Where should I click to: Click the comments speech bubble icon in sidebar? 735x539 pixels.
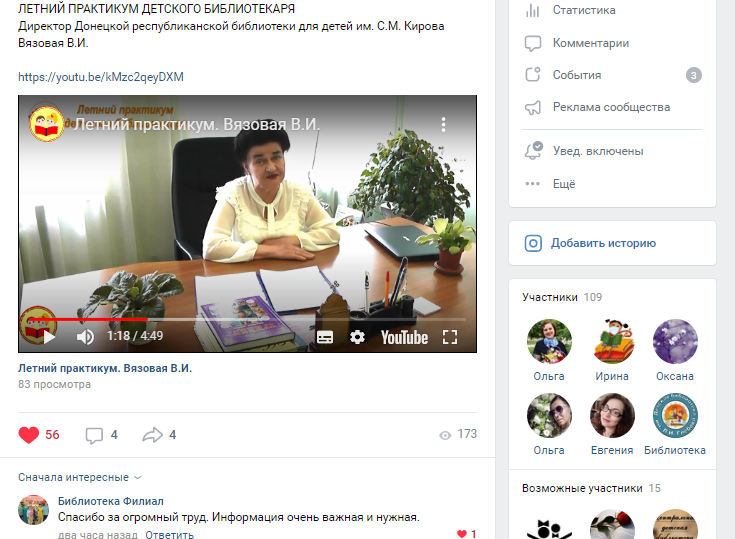532,43
